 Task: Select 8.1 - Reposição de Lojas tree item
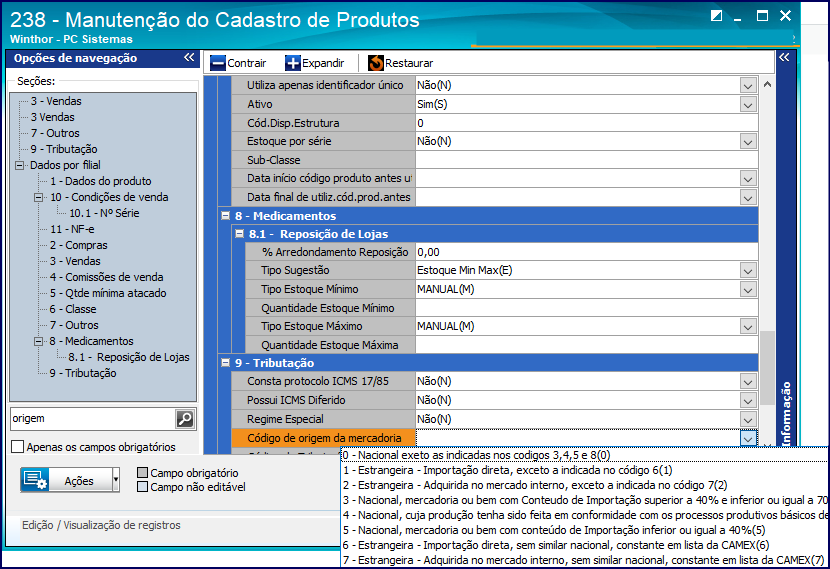(x=129, y=357)
